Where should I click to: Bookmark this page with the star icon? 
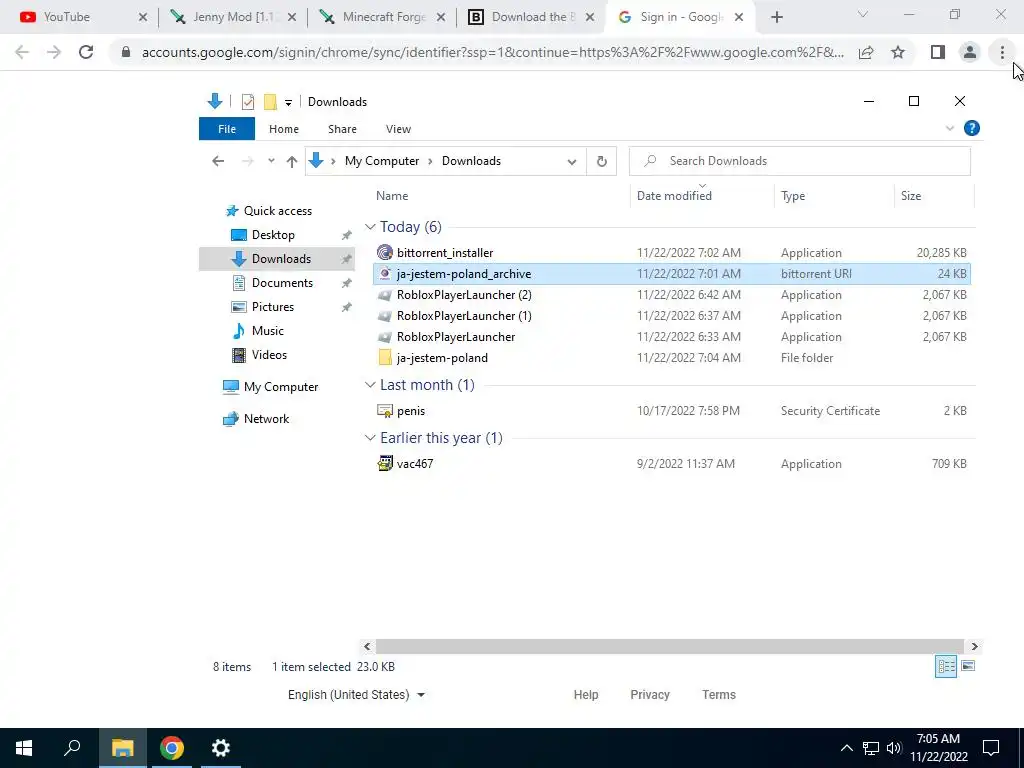[898, 52]
